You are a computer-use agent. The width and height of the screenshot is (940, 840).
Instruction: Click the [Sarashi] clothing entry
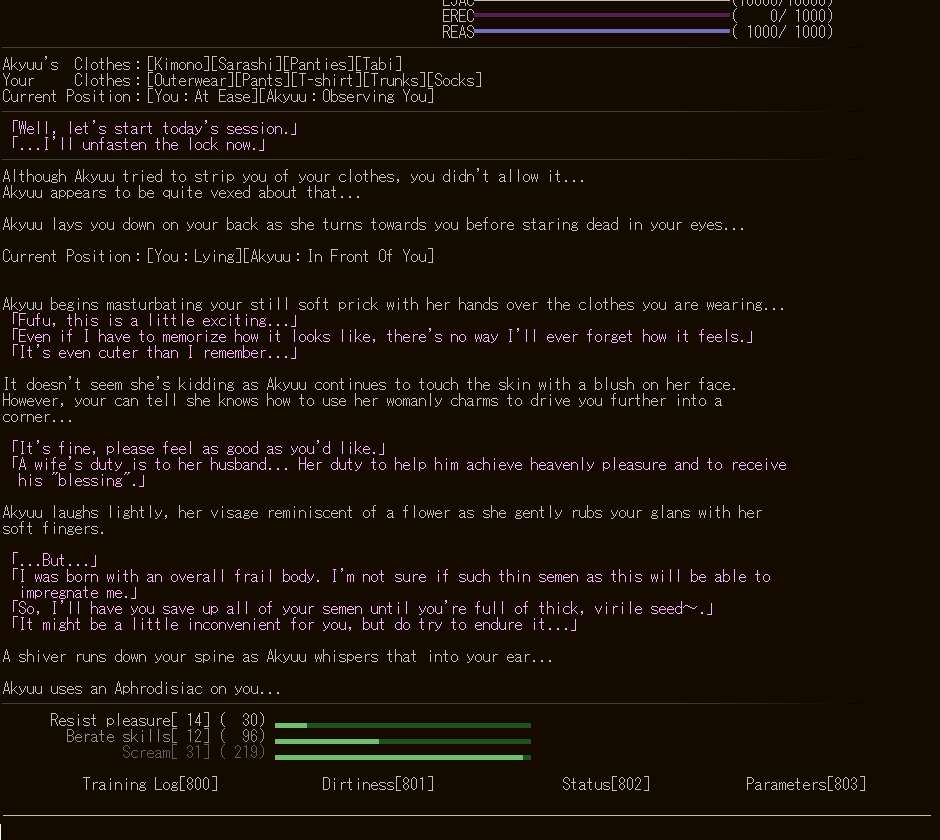click(246, 64)
